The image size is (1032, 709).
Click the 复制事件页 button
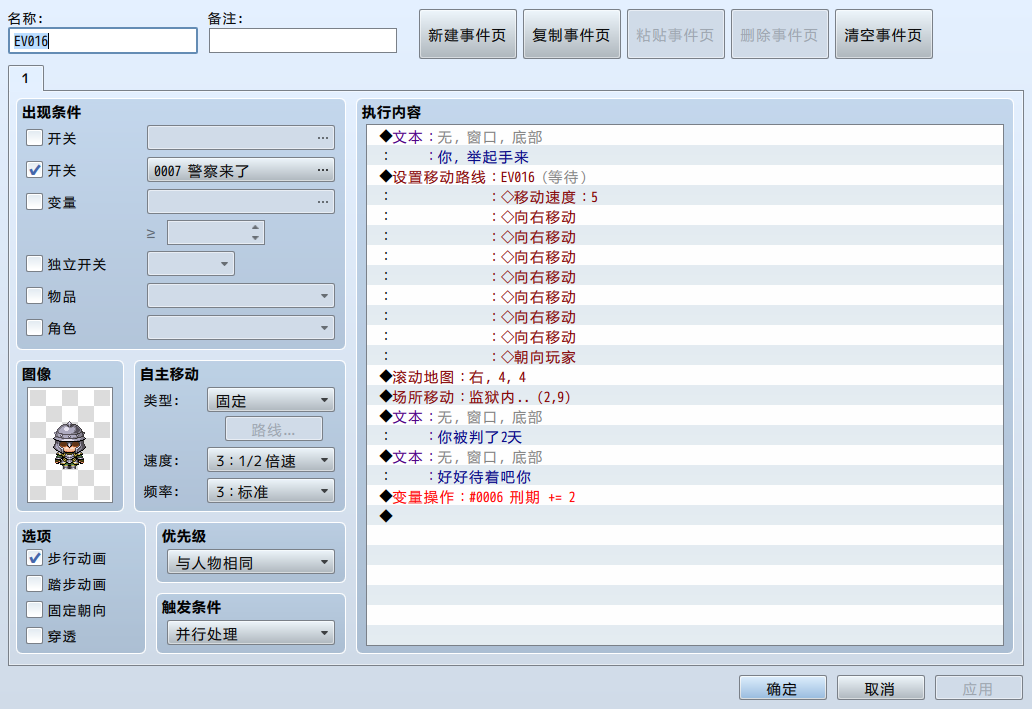point(571,34)
